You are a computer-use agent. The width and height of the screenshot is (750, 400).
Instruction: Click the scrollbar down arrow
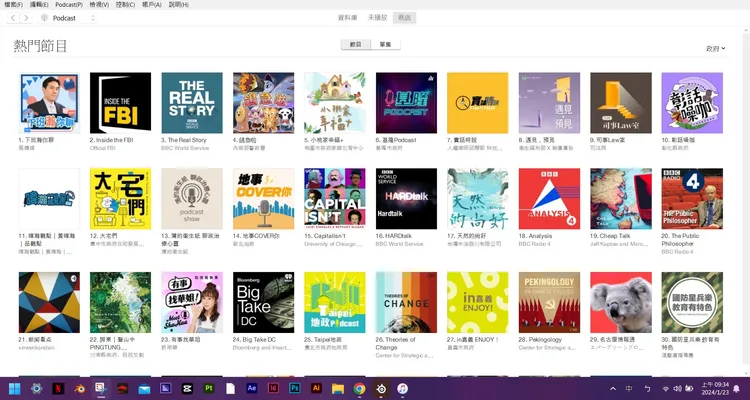[x=746, y=373]
